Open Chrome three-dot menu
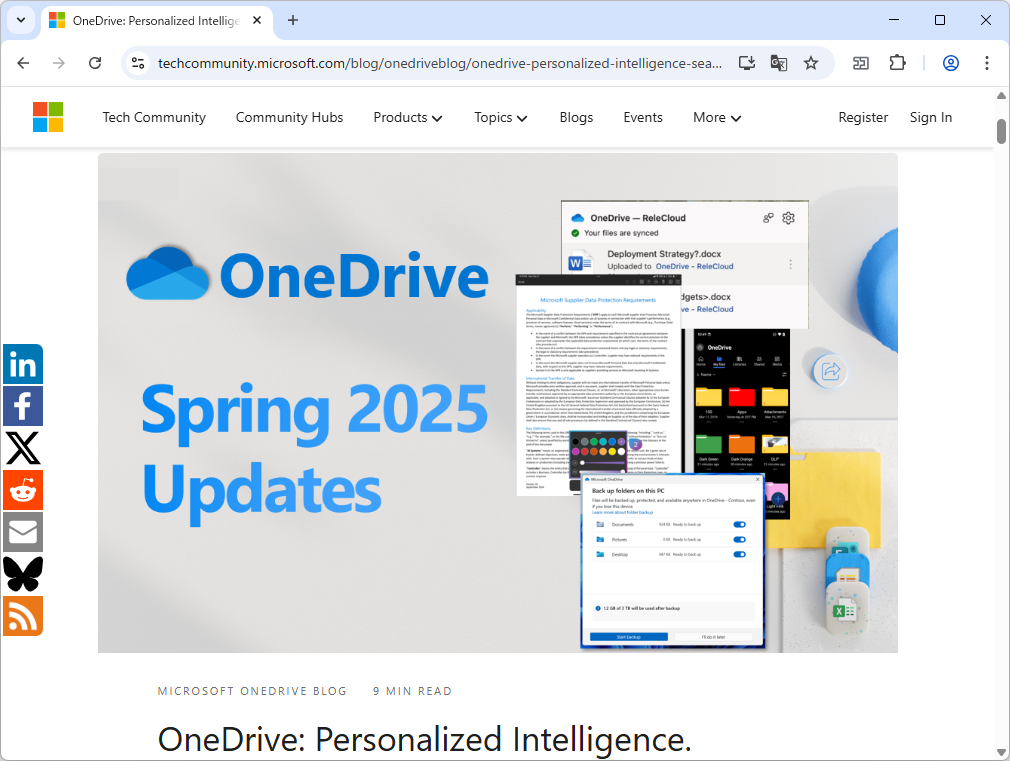The height and width of the screenshot is (761, 1010). tap(987, 63)
